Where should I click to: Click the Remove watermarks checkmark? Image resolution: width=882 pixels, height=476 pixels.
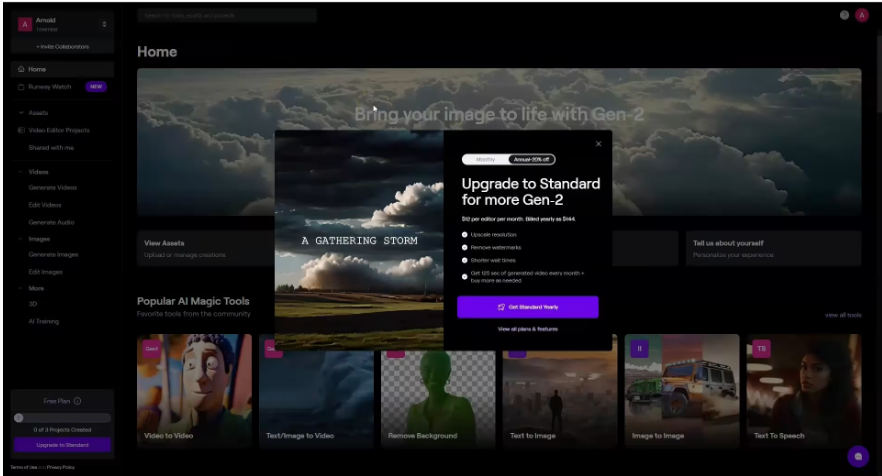tap(465, 248)
